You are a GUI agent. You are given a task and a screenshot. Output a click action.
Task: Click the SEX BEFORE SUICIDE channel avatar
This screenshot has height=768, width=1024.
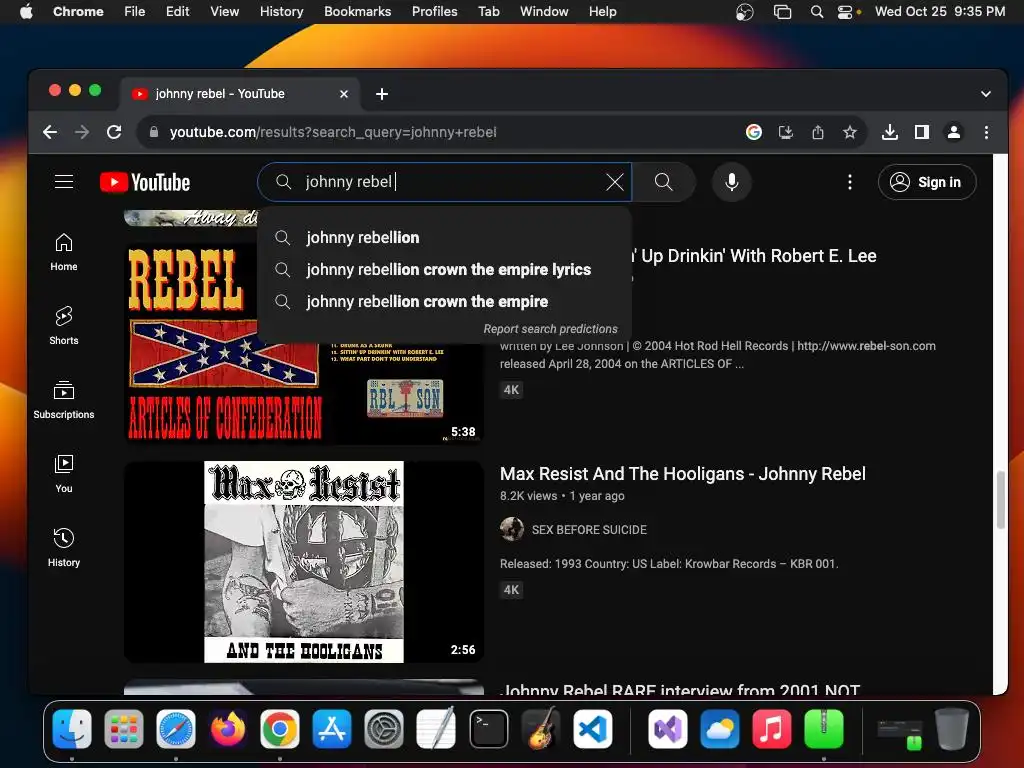tap(512, 529)
